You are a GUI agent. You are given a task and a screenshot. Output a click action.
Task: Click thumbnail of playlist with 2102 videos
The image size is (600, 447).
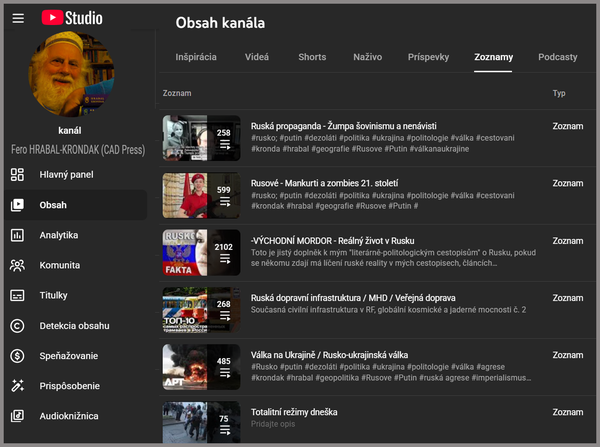[201, 255]
